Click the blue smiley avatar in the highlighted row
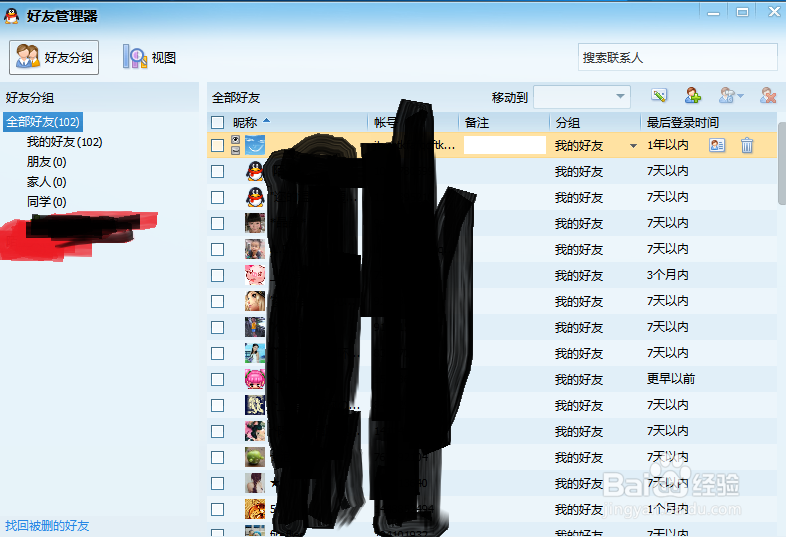The width and height of the screenshot is (786, 537). tap(255, 145)
